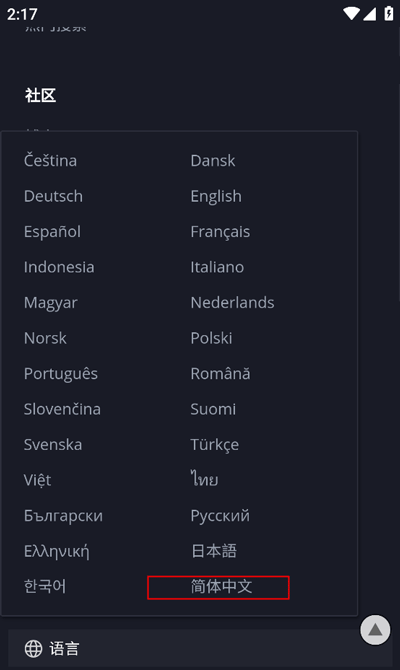Screen dimensions: 400x670
Task: Pick Português language option
Action: tap(61, 373)
